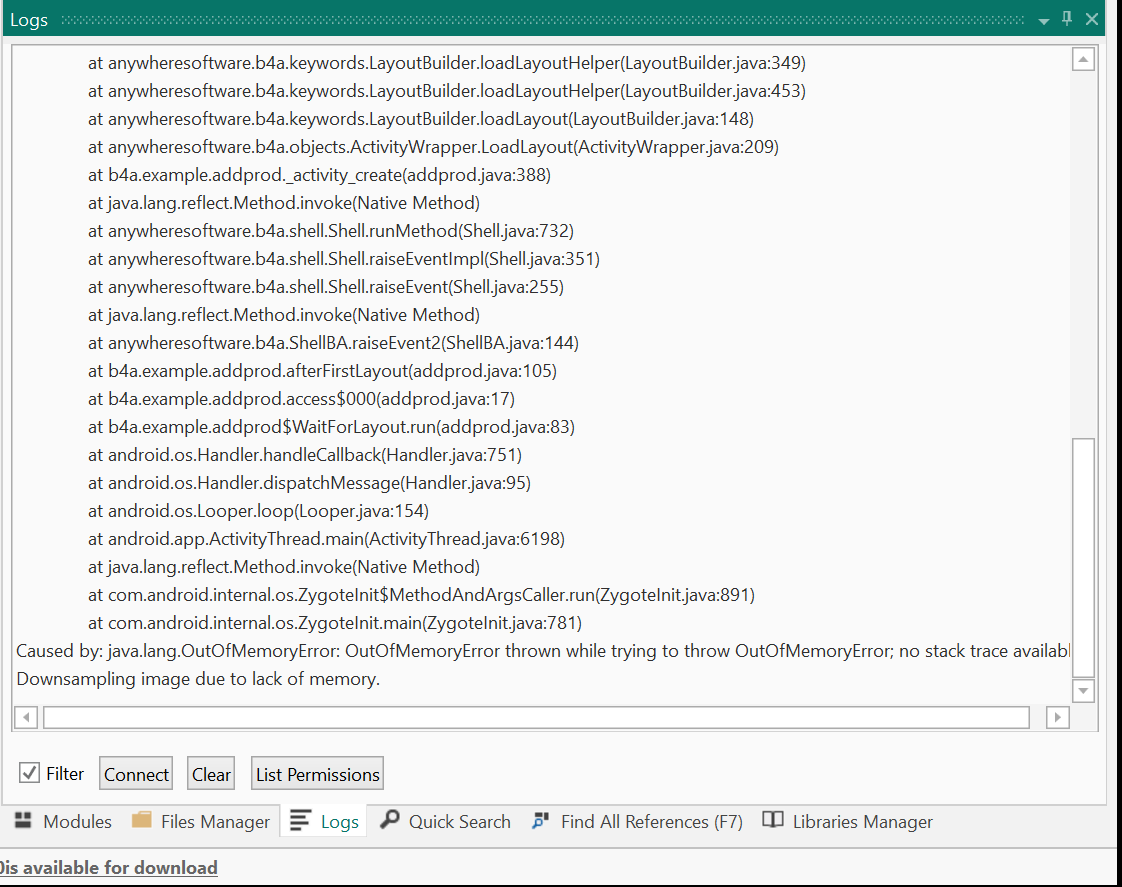Click the vertical scrollbar down arrow

coord(1083,690)
